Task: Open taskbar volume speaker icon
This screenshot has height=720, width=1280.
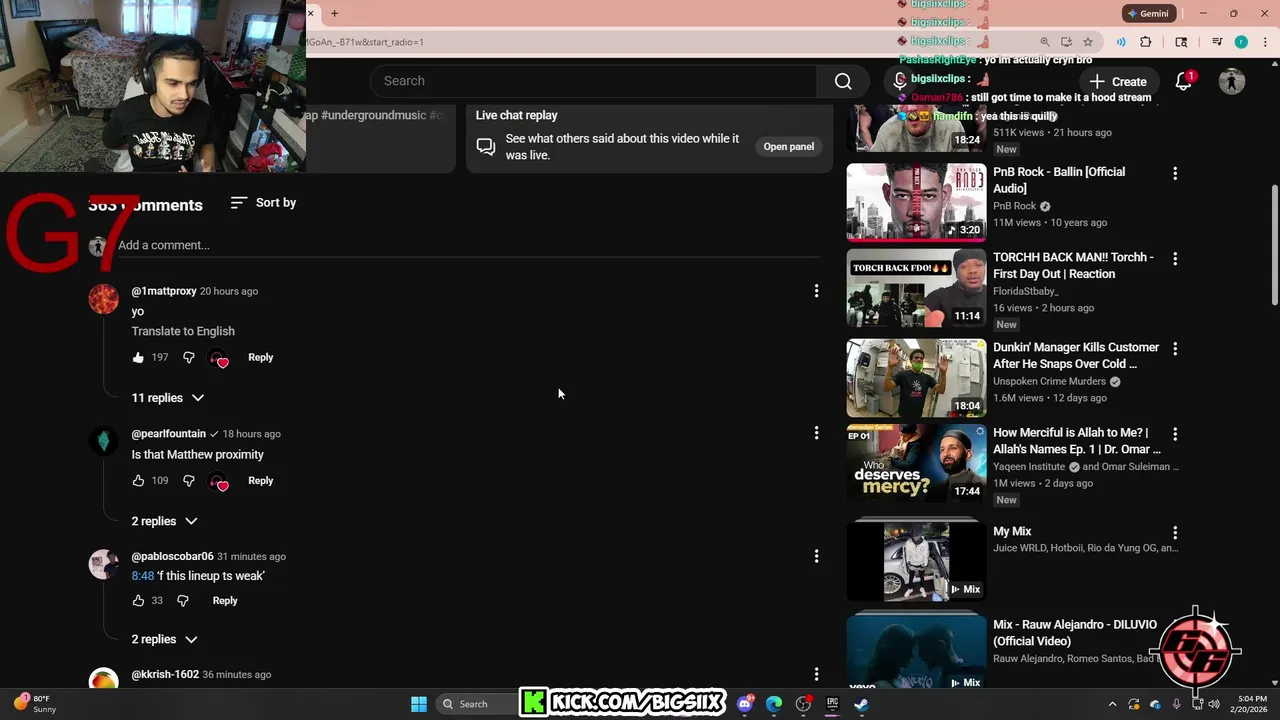Action: point(1214,704)
